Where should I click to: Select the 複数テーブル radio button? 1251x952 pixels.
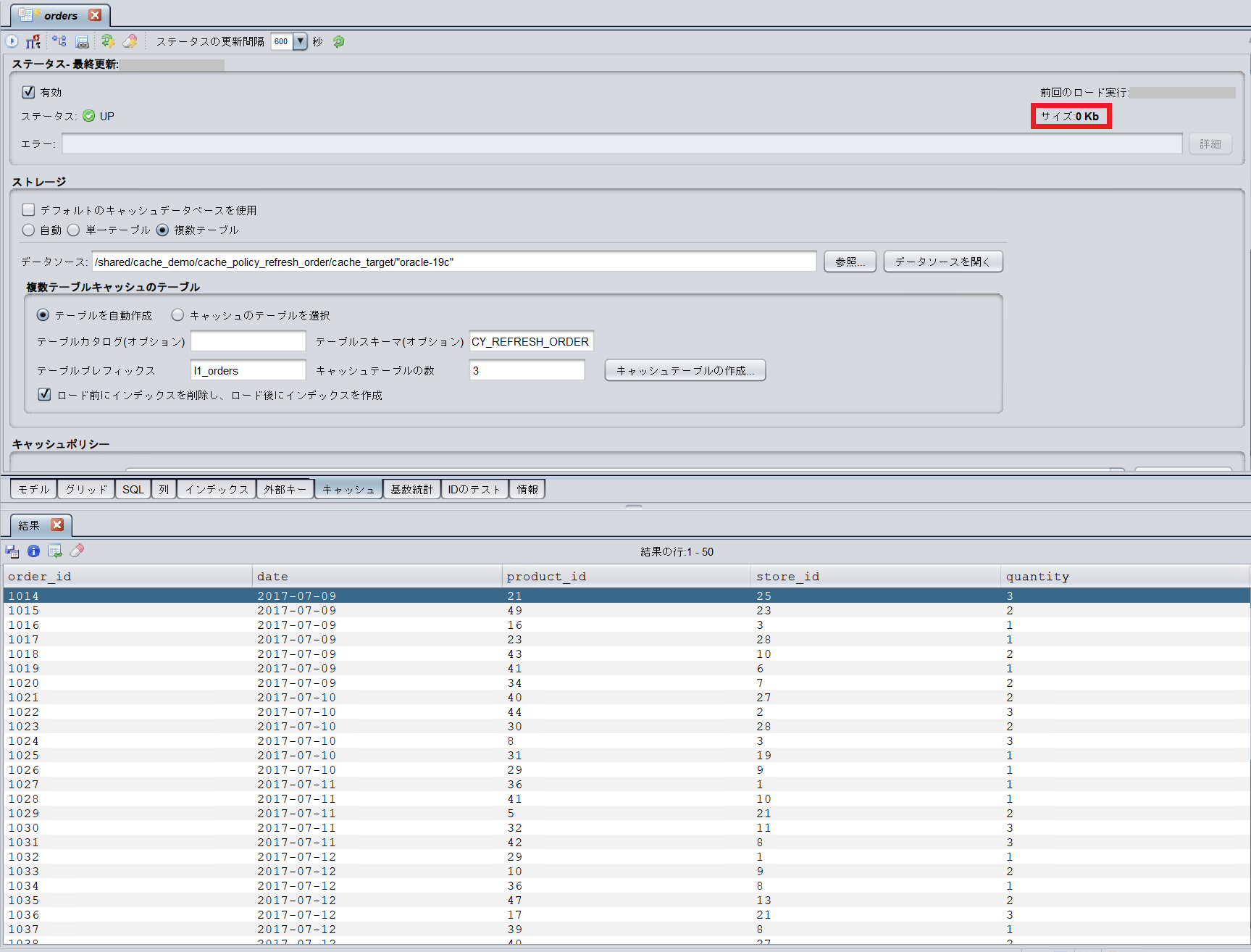pos(162,230)
